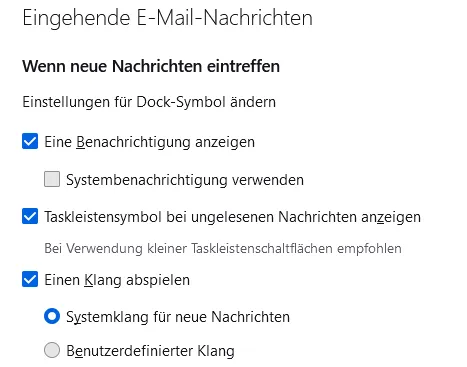Viewport: 467px width, 367px height.
Task: Click 'Einstellungen für Dock-Symbol ändern' text
Action: click(149, 102)
